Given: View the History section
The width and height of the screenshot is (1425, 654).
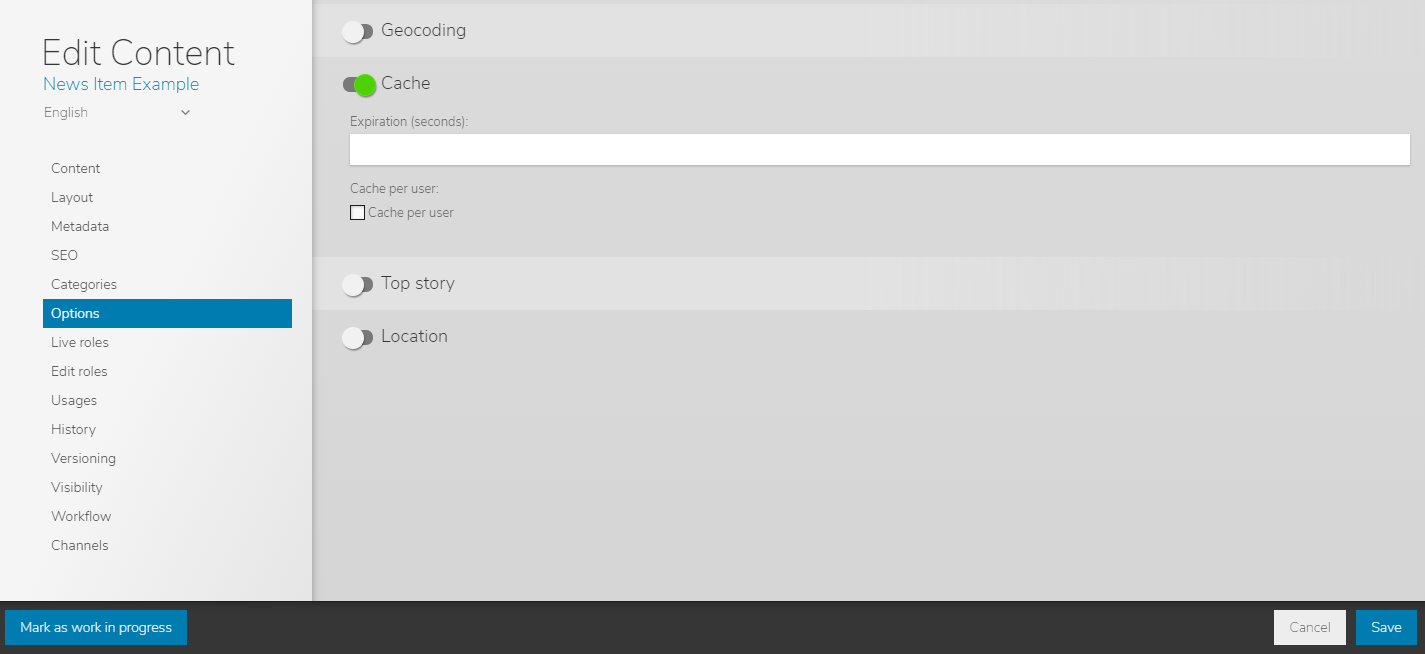Looking at the screenshot, I should click(x=74, y=430).
